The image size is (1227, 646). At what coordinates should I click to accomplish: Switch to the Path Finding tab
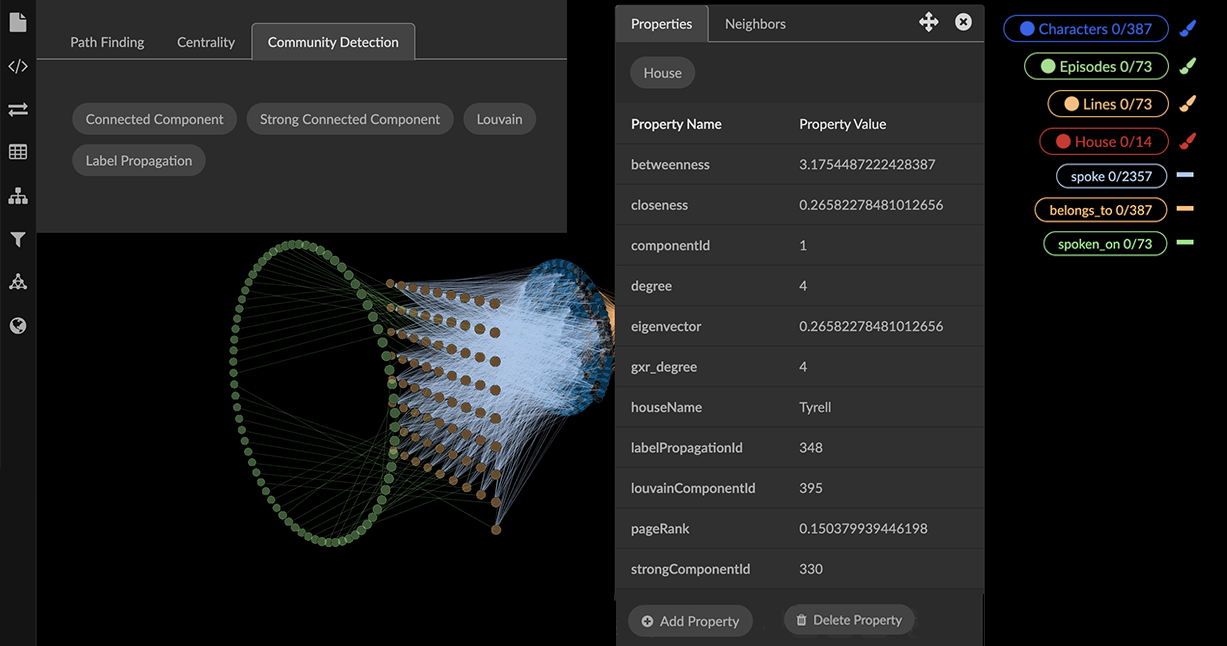coord(107,42)
